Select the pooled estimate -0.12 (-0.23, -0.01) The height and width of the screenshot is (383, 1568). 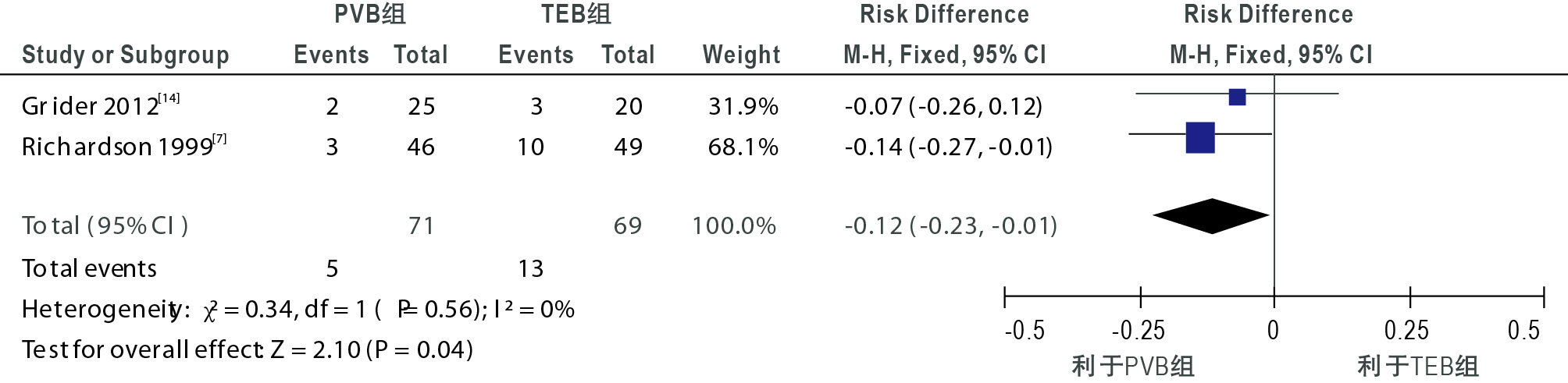pos(950,225)
